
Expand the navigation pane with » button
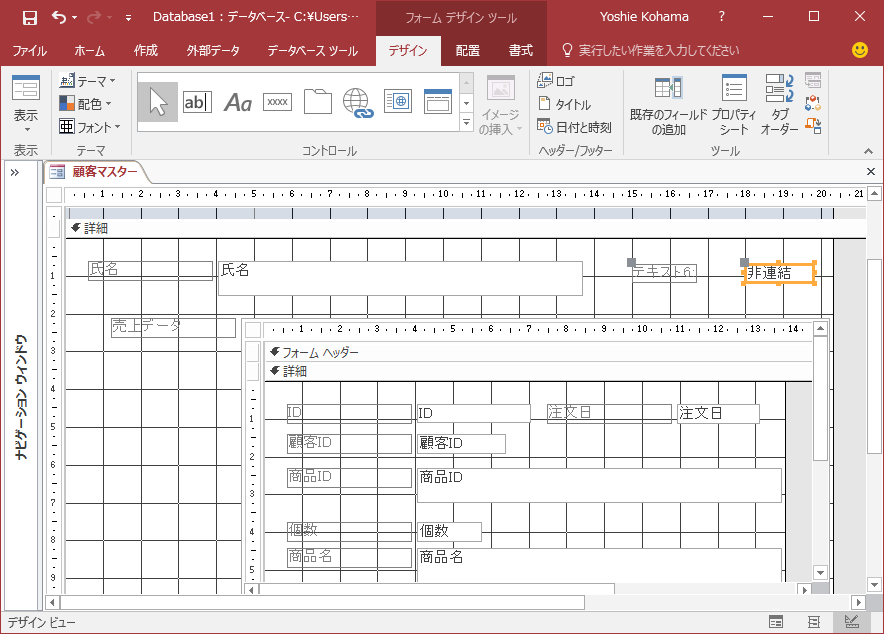[15, 172]
